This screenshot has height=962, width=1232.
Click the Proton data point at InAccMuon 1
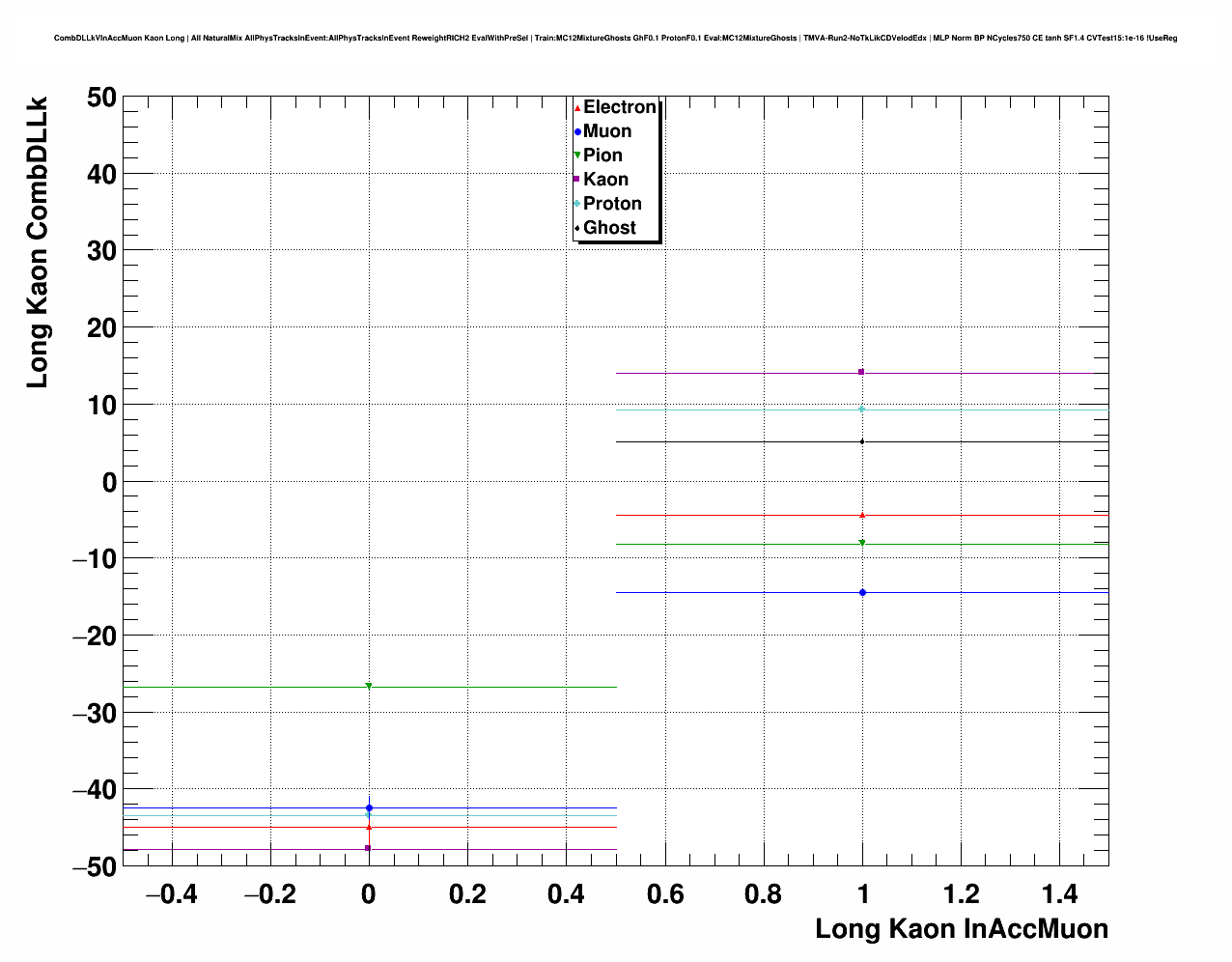pos(862,409)
